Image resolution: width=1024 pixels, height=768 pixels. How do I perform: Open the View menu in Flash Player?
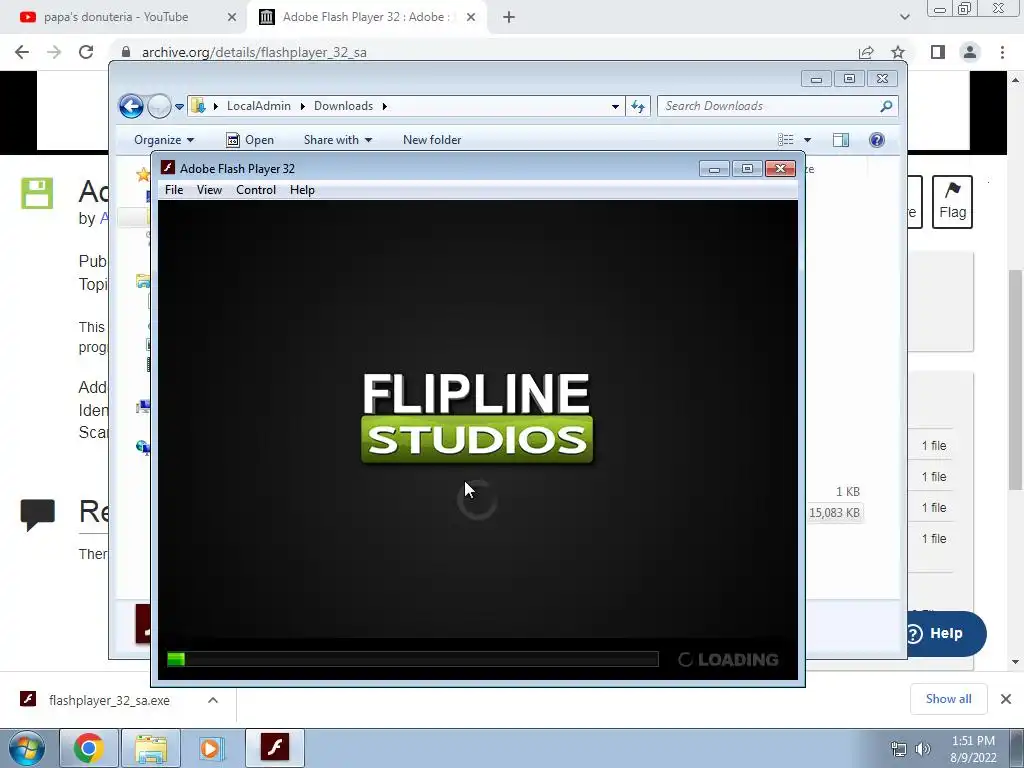point(209,190)
